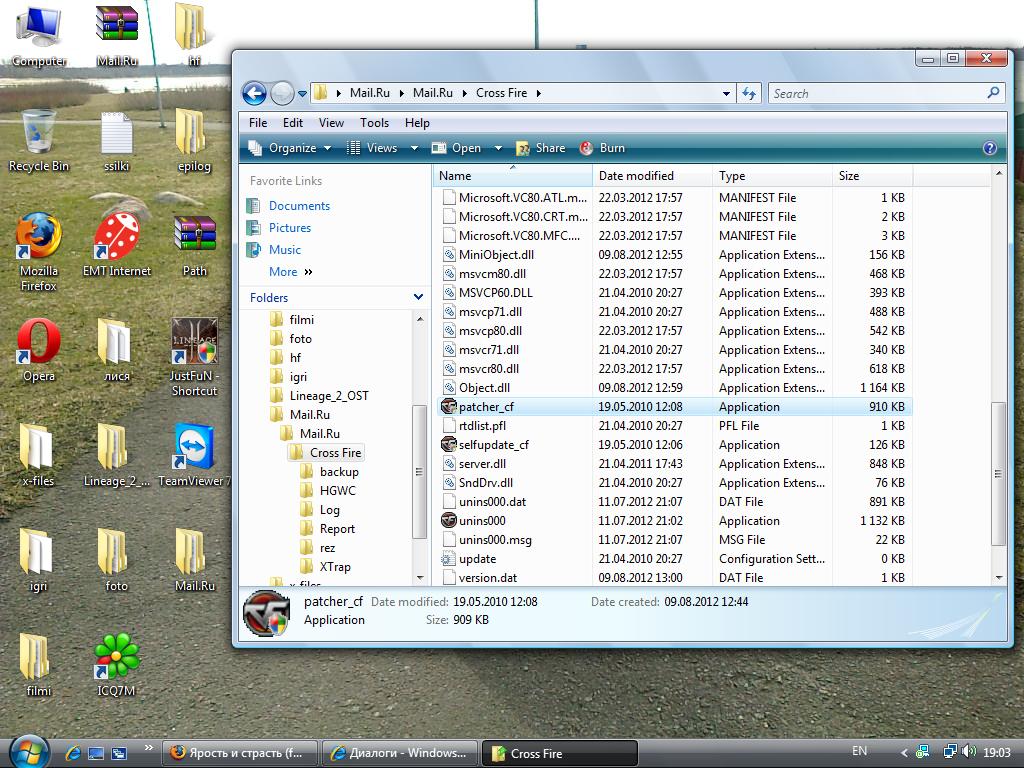This screenshot has height=768, width=1024.
Task: Open the address bar history dropdown arrow
Action: [726, 93]
